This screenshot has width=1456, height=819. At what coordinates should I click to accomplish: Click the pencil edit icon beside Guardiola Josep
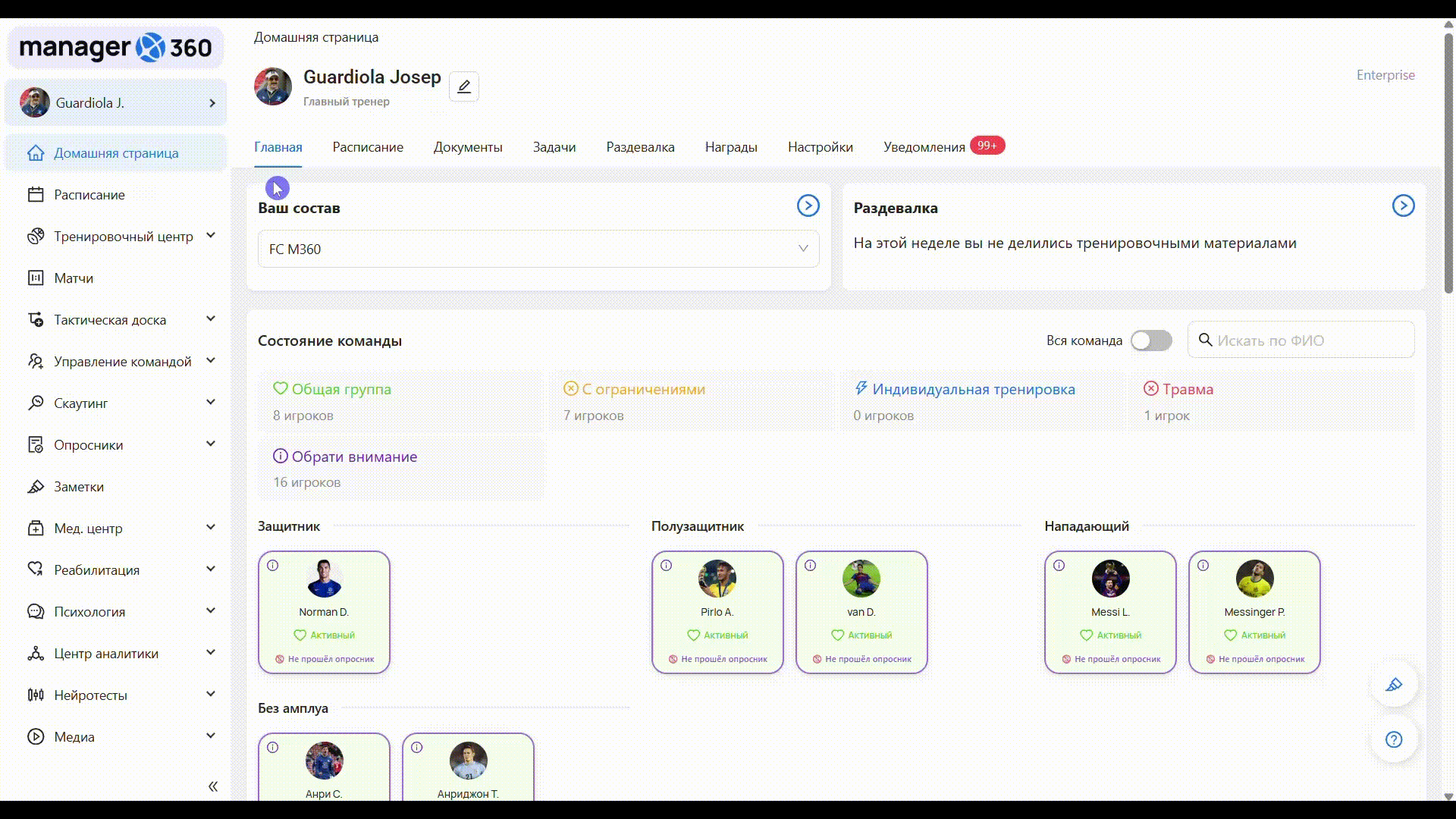(463, 86)
